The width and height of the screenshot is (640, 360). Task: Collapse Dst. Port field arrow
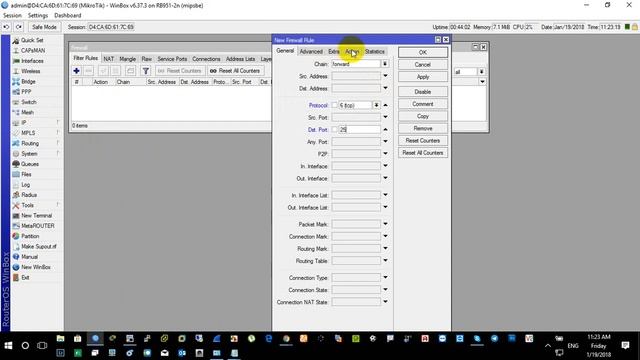point(385,129)
